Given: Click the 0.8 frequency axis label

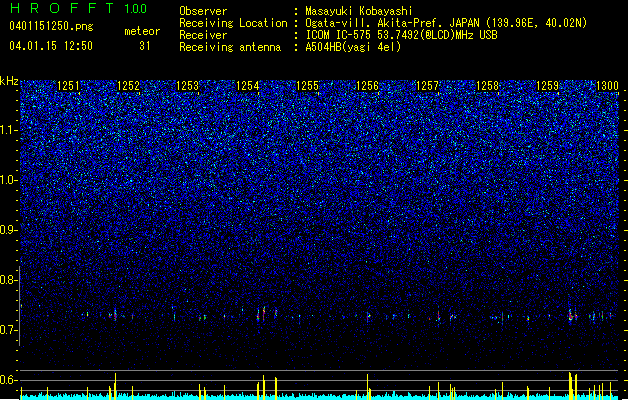Looking at the screenshot, I should click(9, 280).
